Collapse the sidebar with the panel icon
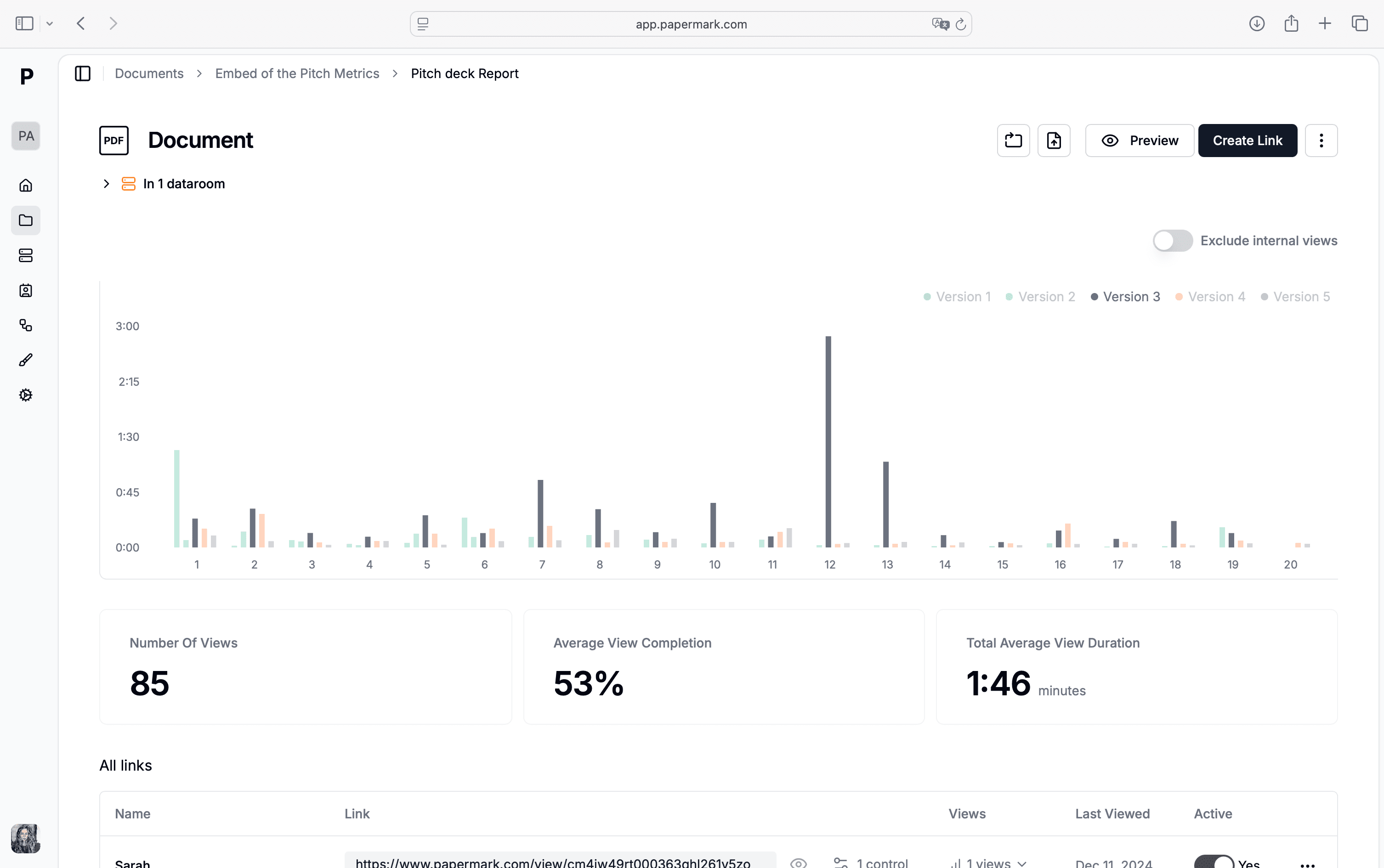Screen dimensions: 1384x868 [x=83, y=73]
